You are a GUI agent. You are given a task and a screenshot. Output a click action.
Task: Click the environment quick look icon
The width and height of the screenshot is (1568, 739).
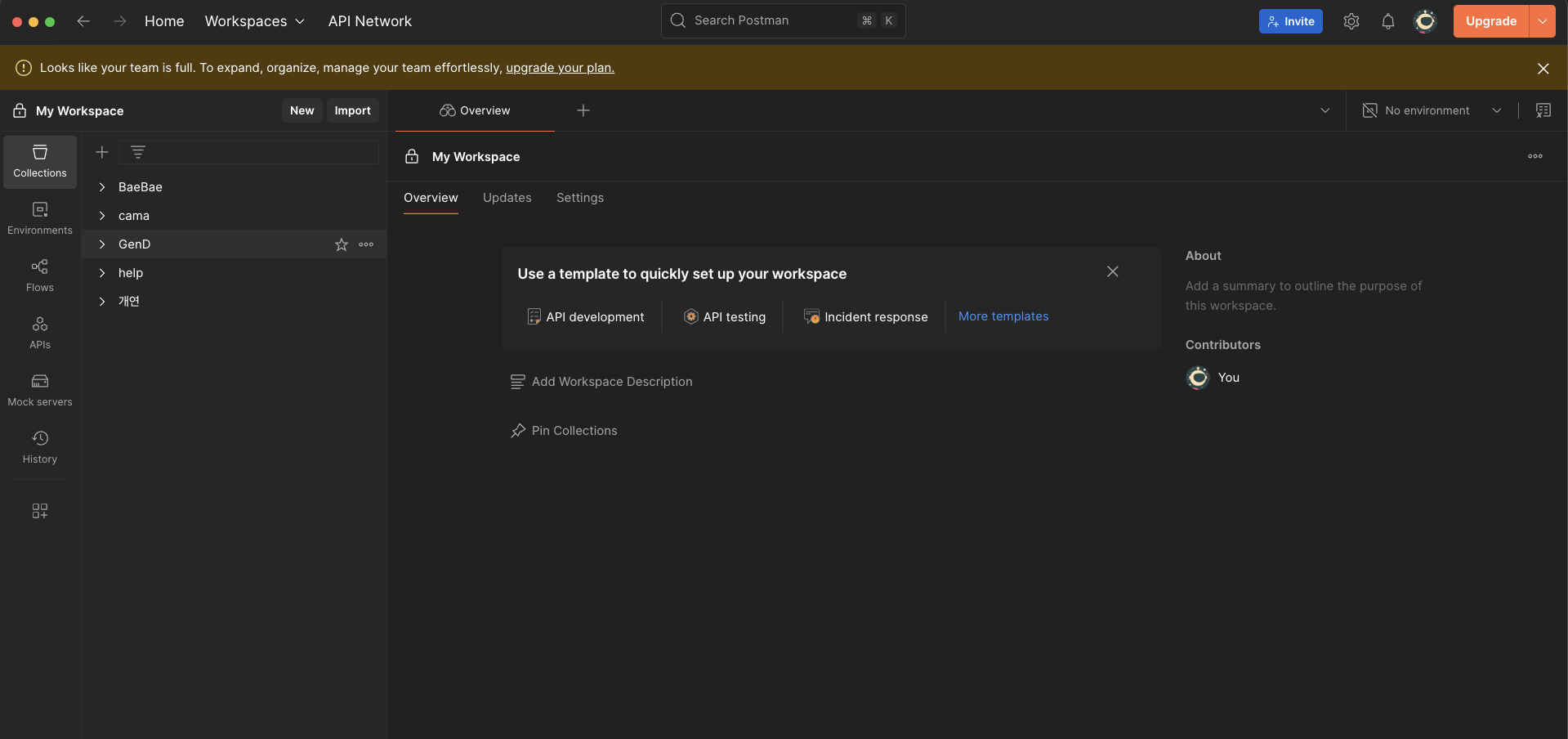(x=1543, y=110)
